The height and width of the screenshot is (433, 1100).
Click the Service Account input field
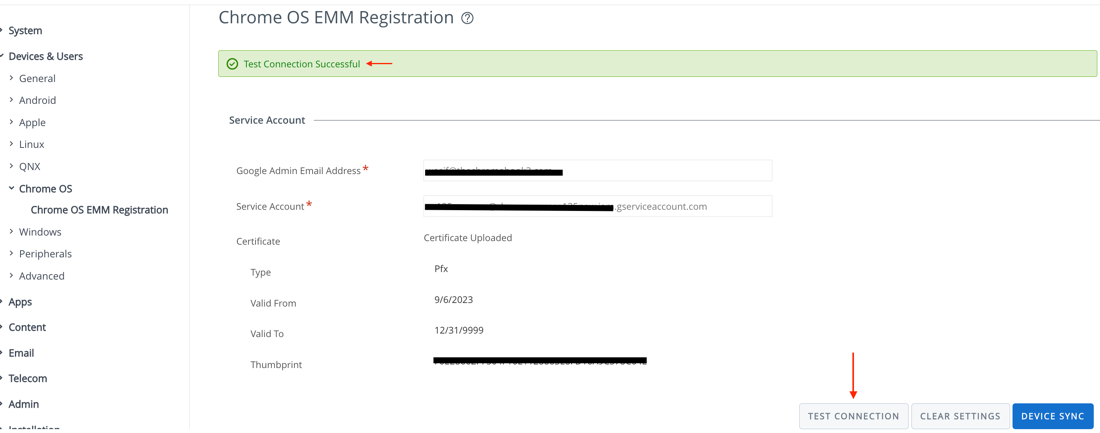(x=597, y=206)
